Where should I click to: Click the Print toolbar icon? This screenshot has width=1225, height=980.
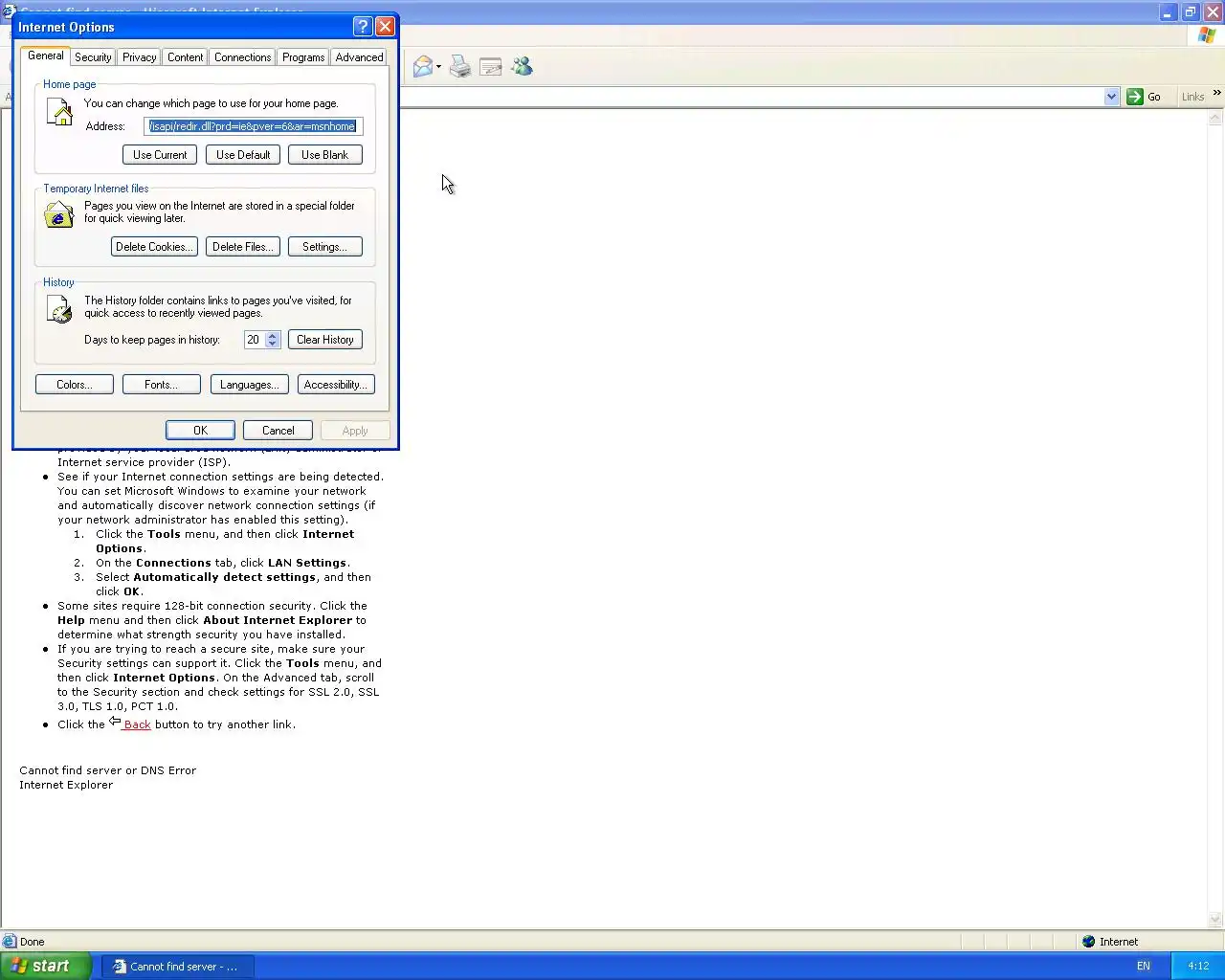(x=460, y=66)
